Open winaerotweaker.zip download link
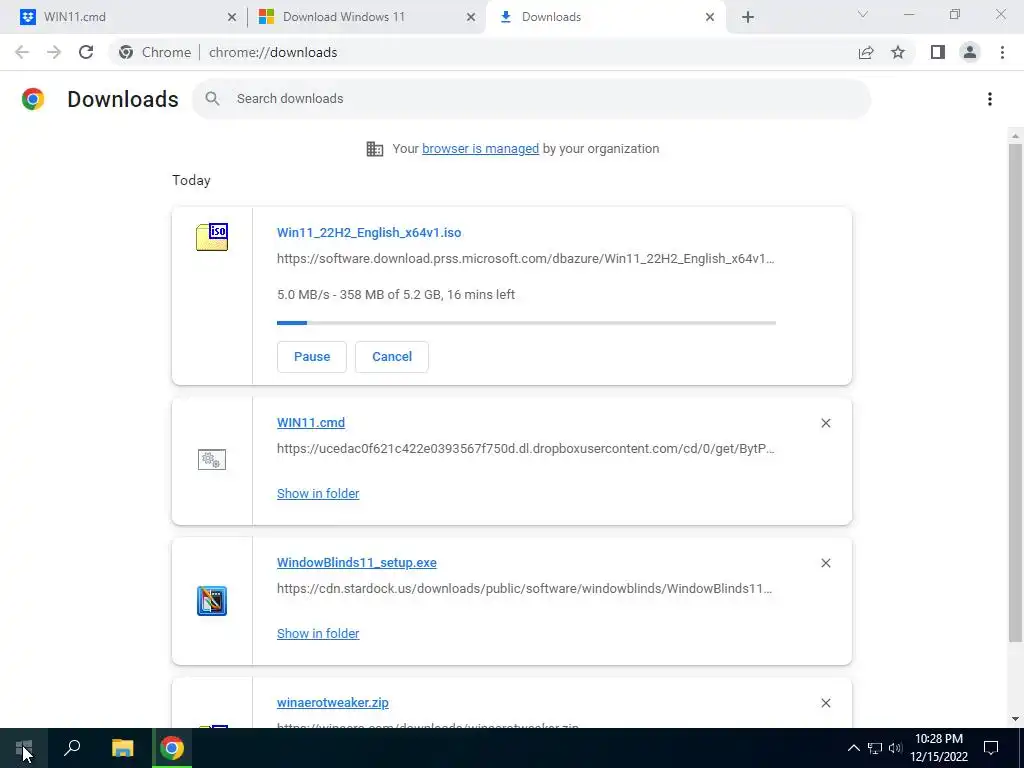Image resolution: width=1024 pixels, height=768 pixels. click(332, 703)
